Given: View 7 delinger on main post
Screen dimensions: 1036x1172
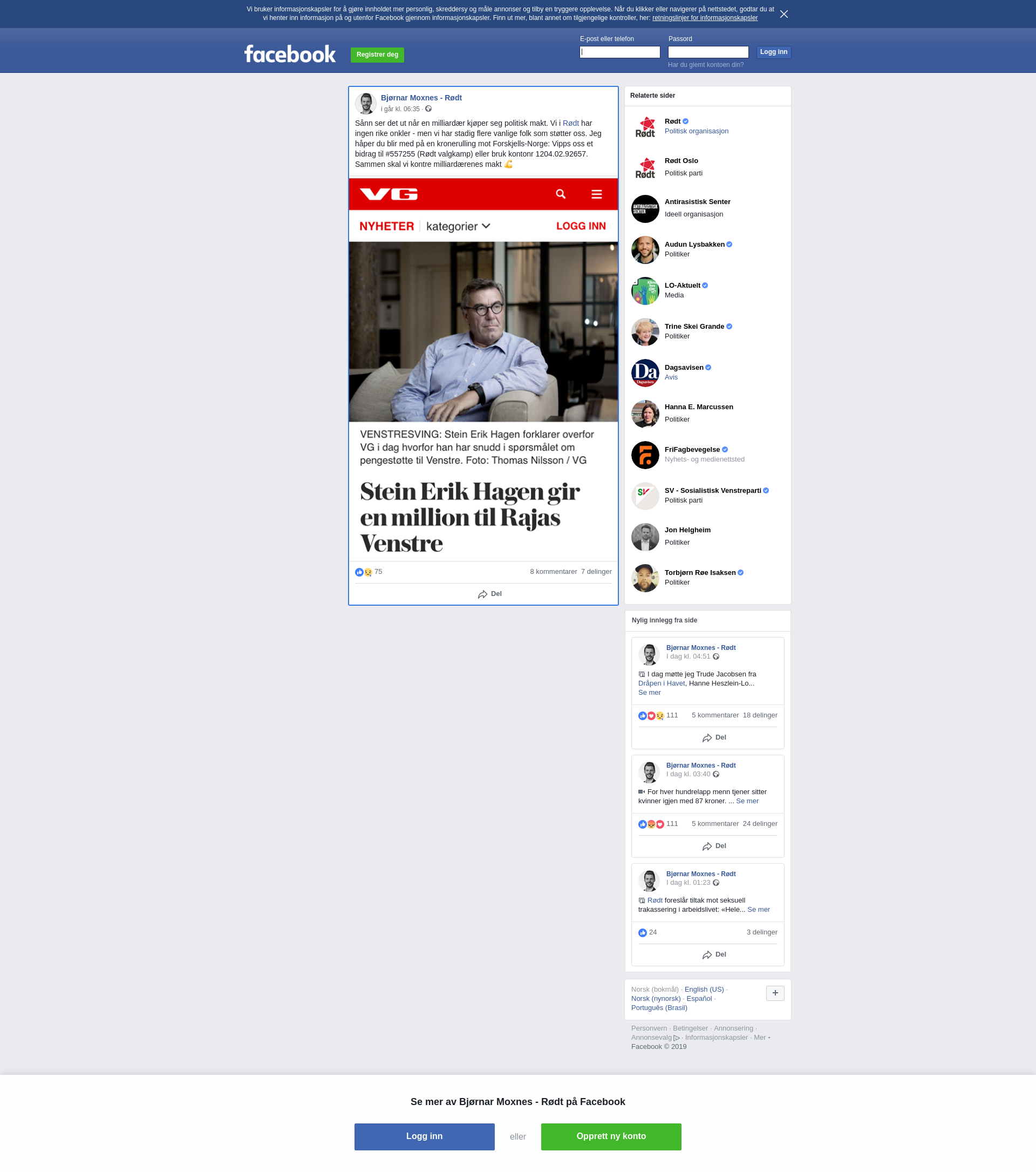Looking at the screenshot, I should [596, 572].
